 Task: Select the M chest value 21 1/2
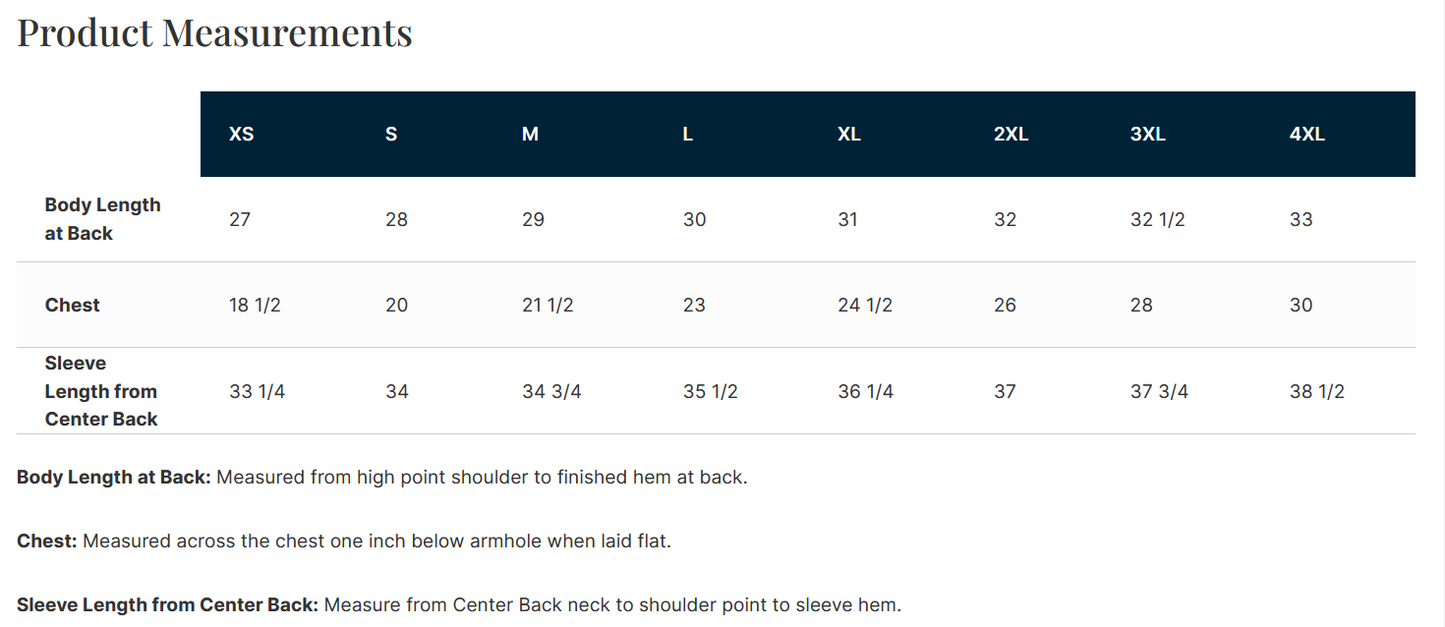(548, 305)
